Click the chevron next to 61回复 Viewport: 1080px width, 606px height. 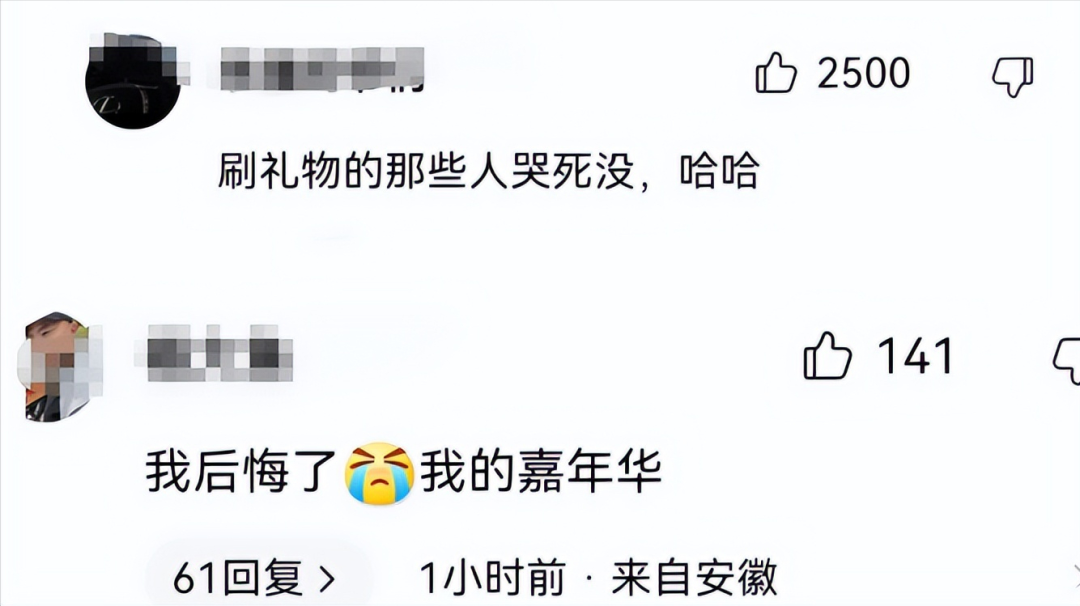click(328, 579)
